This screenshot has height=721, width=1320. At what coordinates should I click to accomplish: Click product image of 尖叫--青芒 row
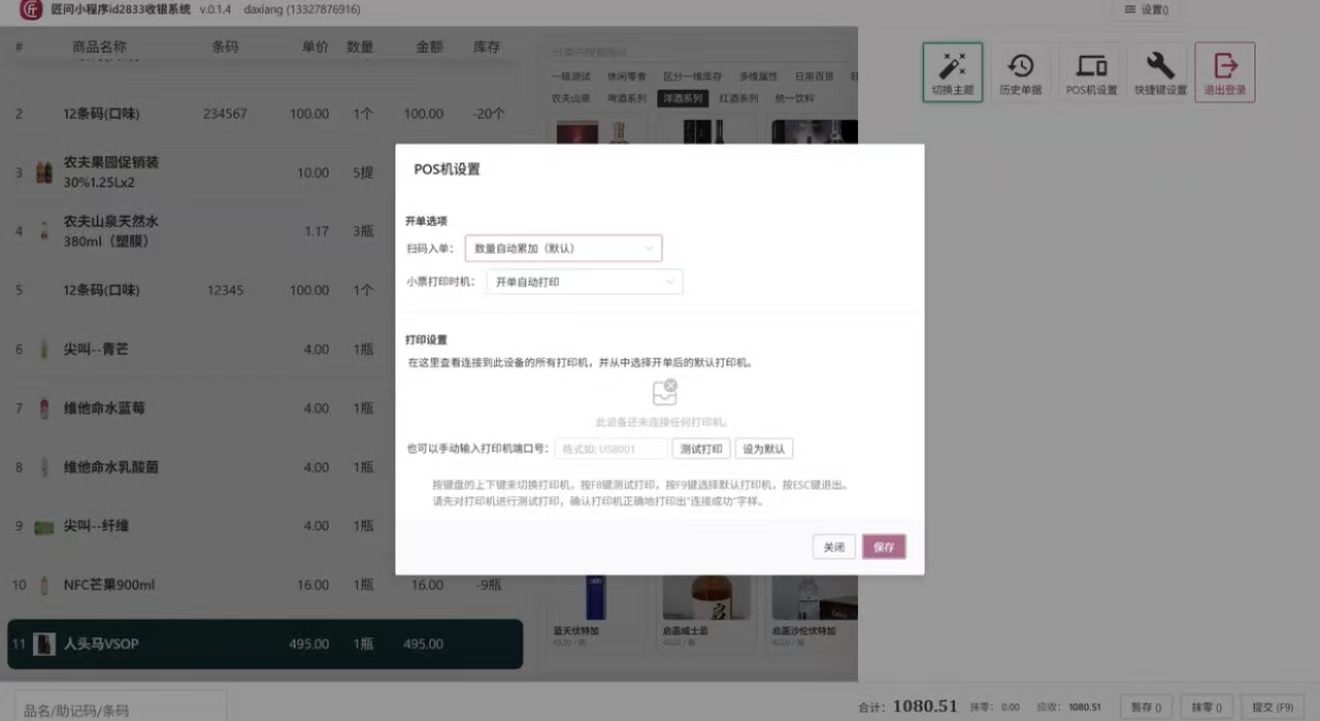click(44, 349)
